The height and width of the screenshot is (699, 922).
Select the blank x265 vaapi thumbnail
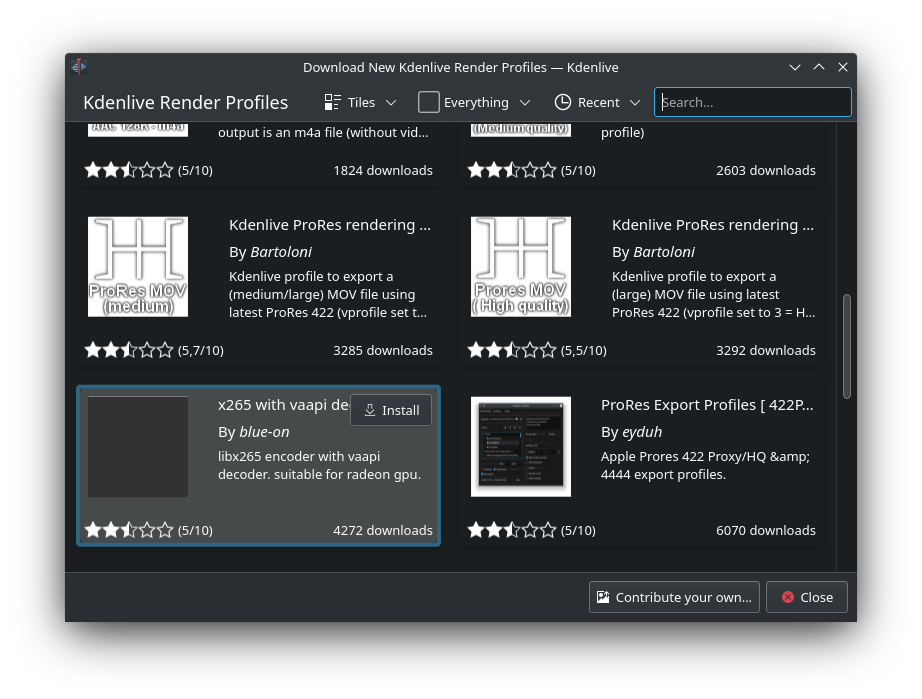[x=138, y=447]
